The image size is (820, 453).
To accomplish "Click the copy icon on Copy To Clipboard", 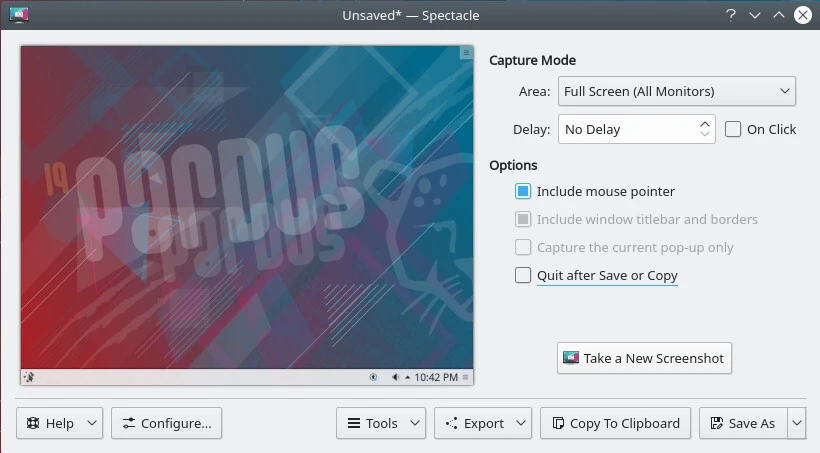I will coord(558,423).
